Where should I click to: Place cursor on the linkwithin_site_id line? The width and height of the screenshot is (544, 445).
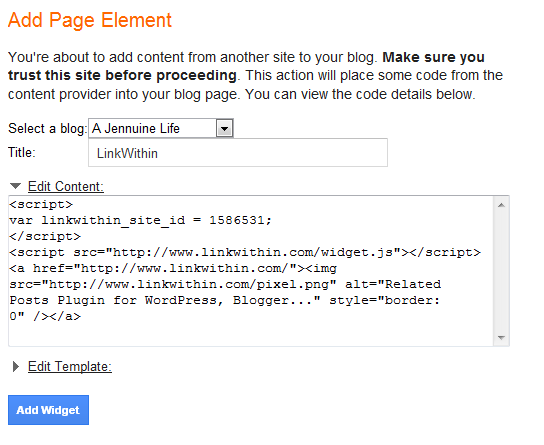point(140,220)
